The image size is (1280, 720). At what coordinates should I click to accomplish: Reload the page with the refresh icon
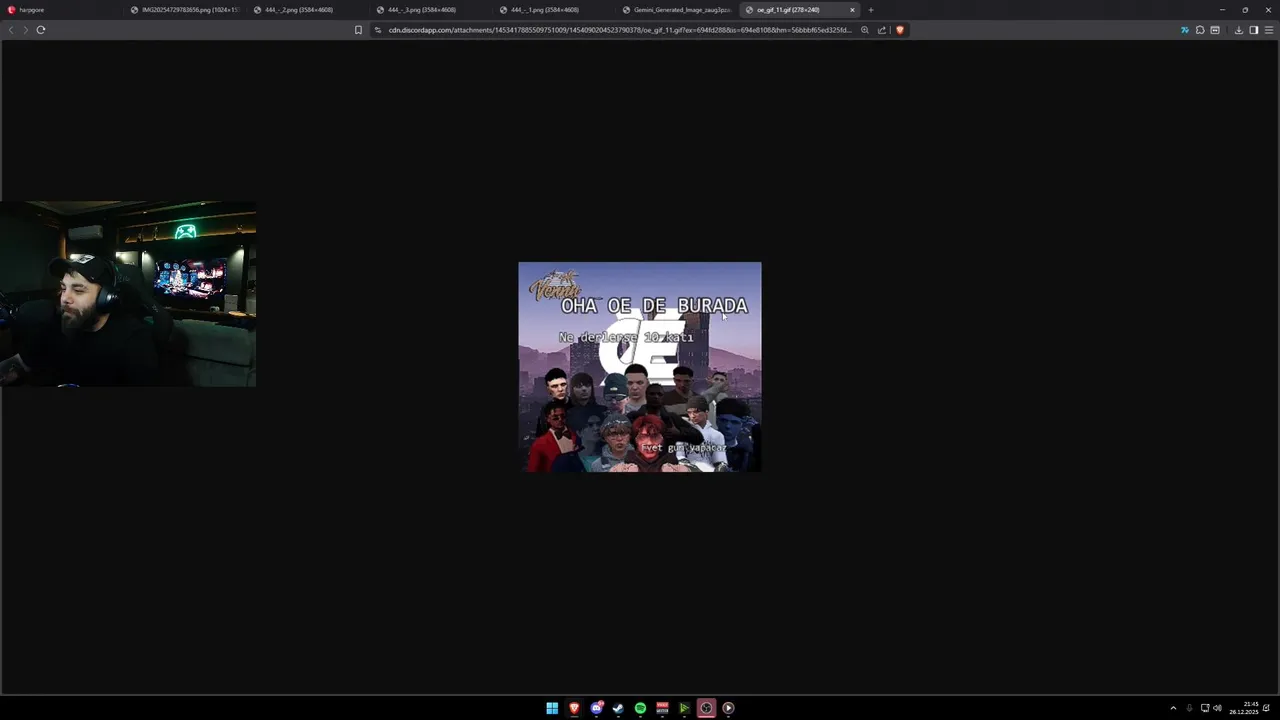41,30
